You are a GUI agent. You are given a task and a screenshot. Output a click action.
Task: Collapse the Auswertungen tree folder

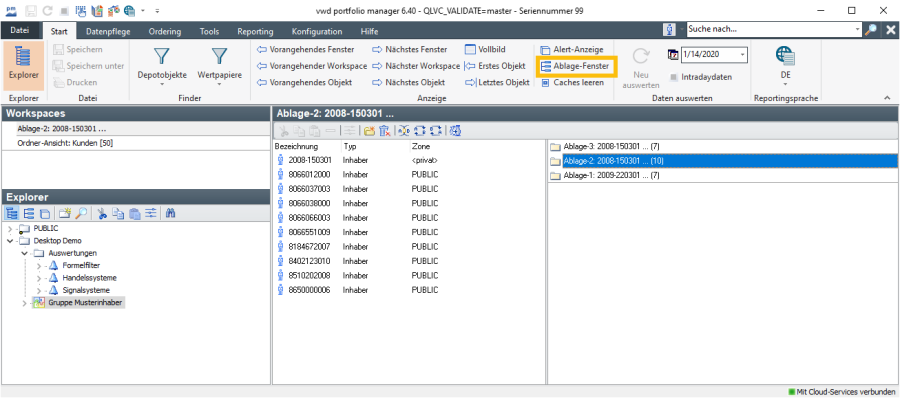click(24, 253)
